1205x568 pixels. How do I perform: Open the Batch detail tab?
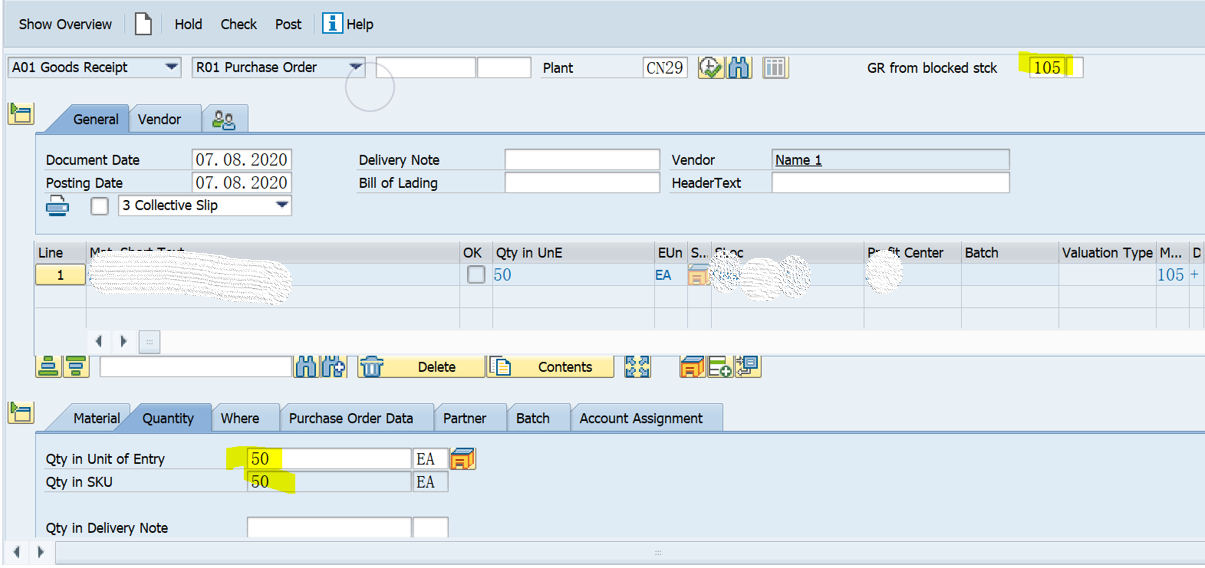tap(533, 418)
